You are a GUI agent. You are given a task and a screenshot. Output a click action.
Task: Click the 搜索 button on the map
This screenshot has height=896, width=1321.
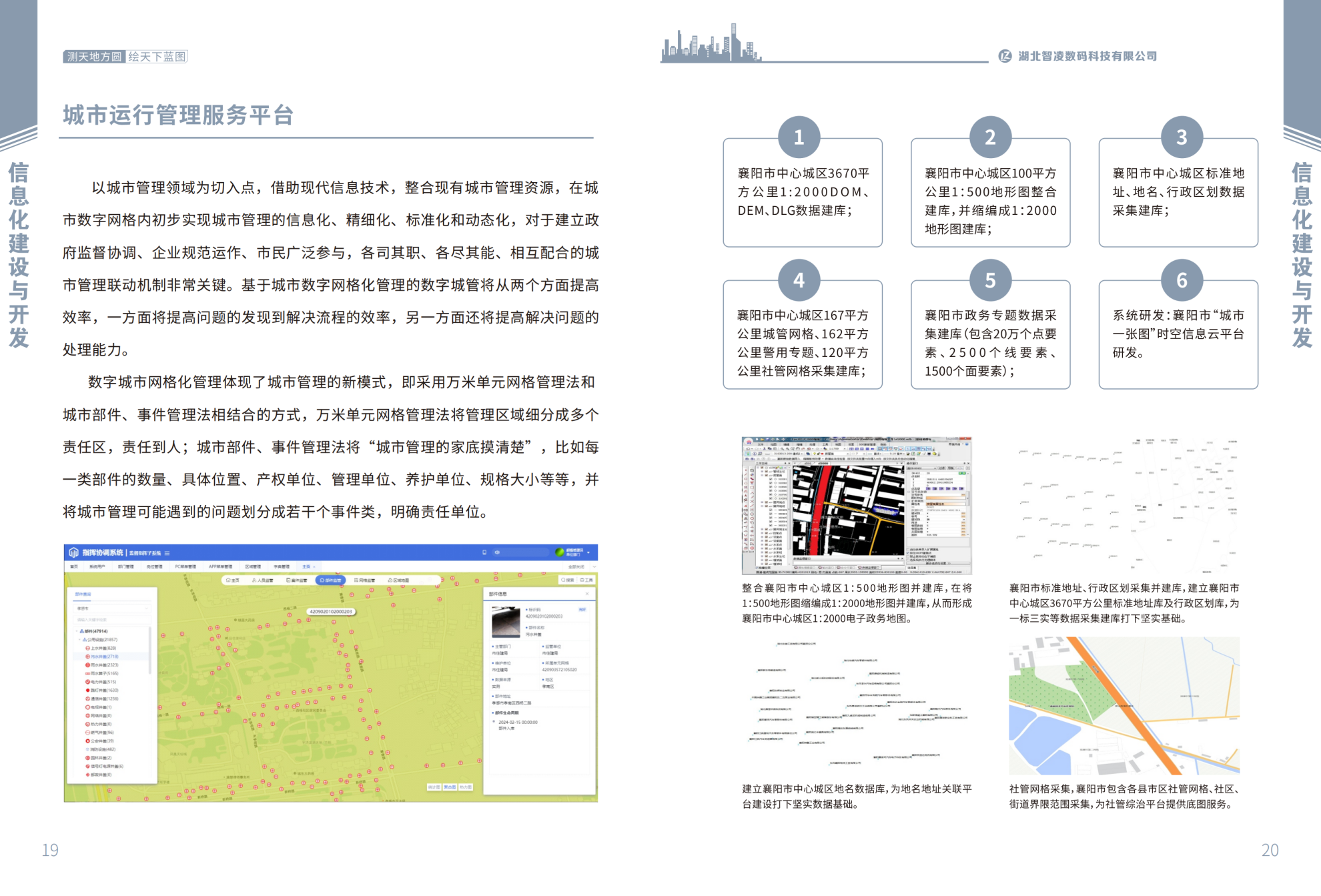click(x=568, y=580)
